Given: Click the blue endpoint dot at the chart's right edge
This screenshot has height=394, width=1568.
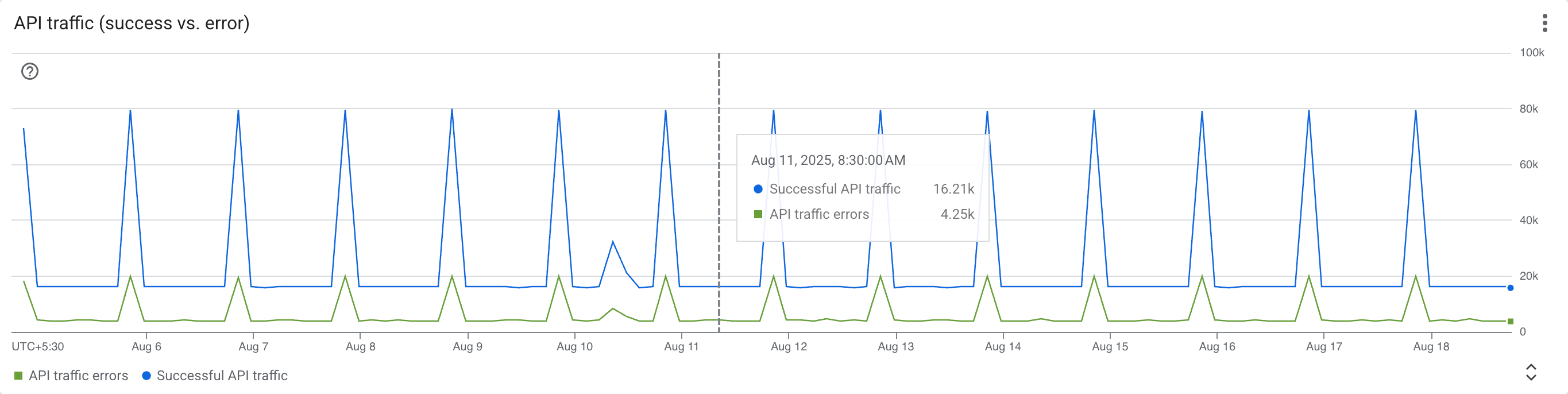Looking at the screenshot, I should (x=1510, y=288).
